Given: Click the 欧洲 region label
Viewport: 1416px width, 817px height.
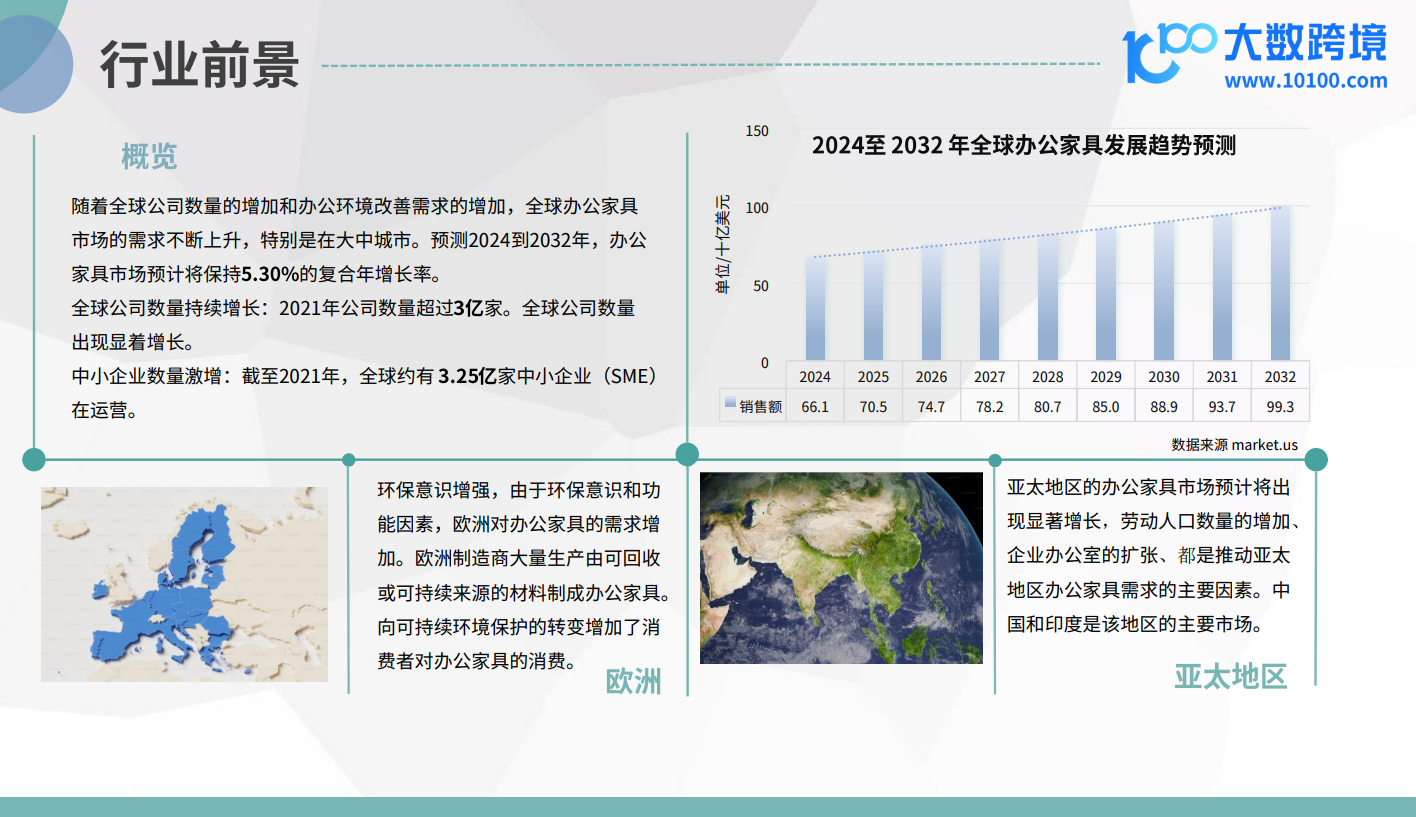Looking at the screenshot, I should click(633, 681).
